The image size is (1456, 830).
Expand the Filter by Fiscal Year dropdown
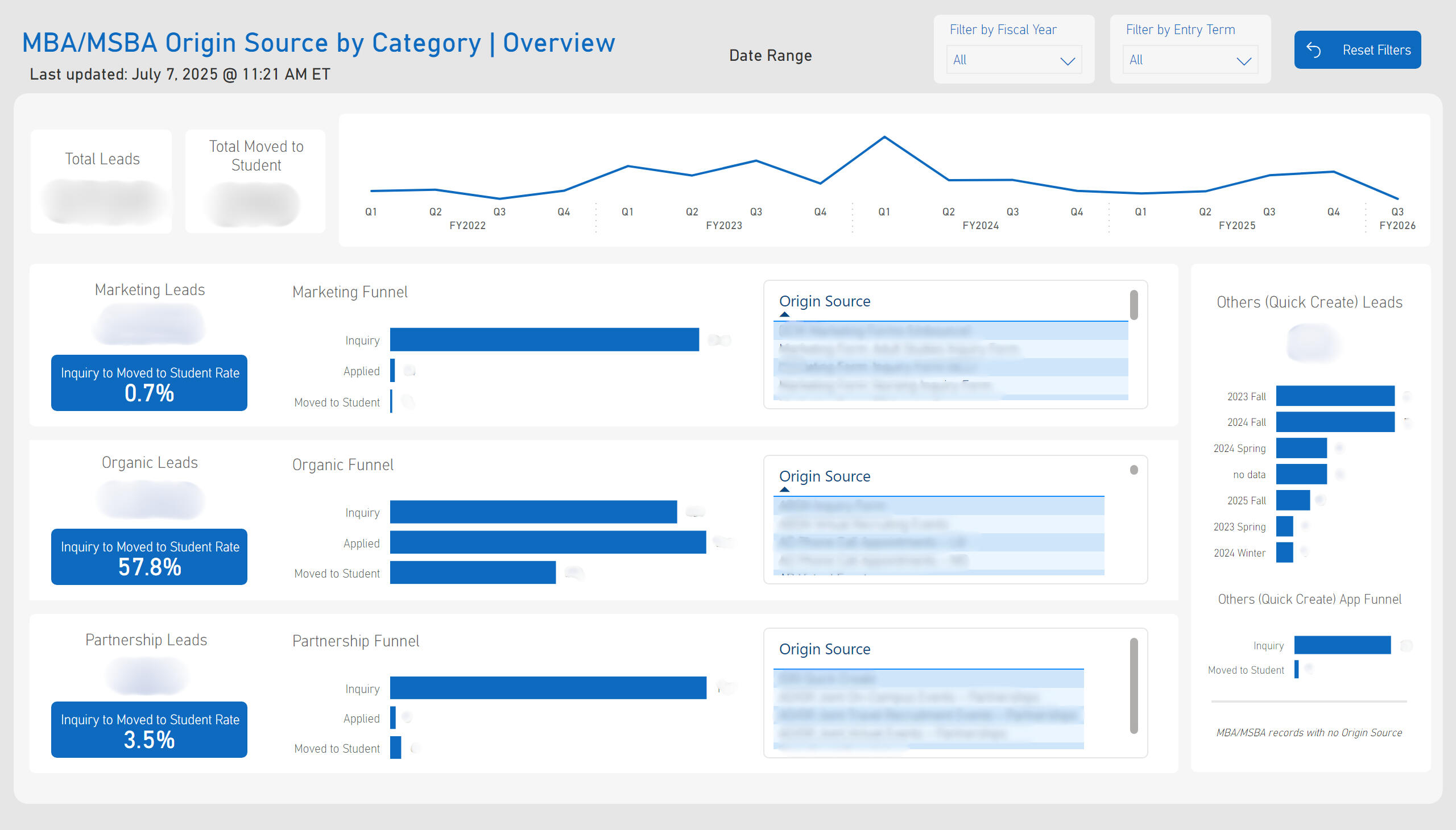[x=1067, y=60]
